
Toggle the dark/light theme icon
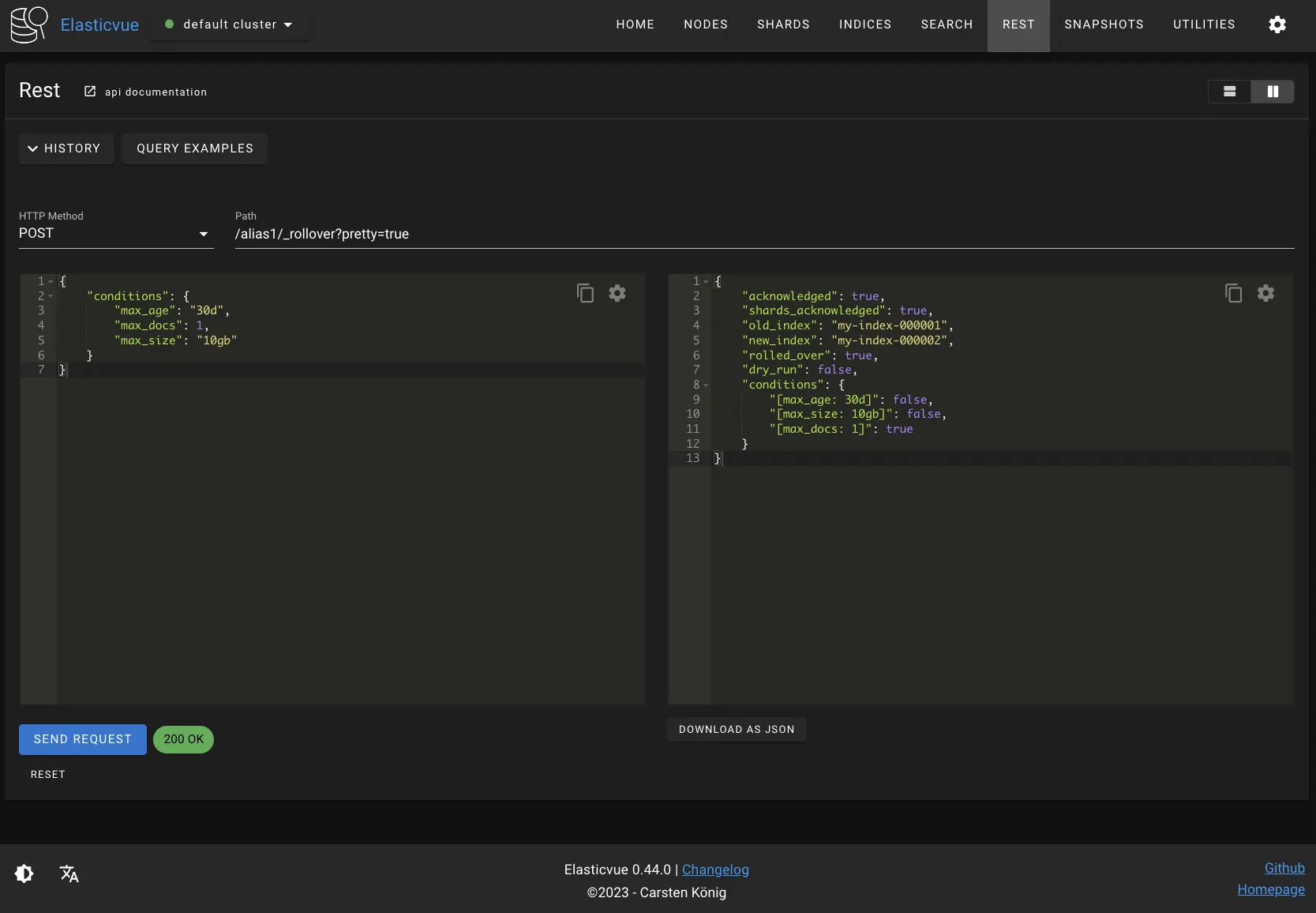click(24, 874)
